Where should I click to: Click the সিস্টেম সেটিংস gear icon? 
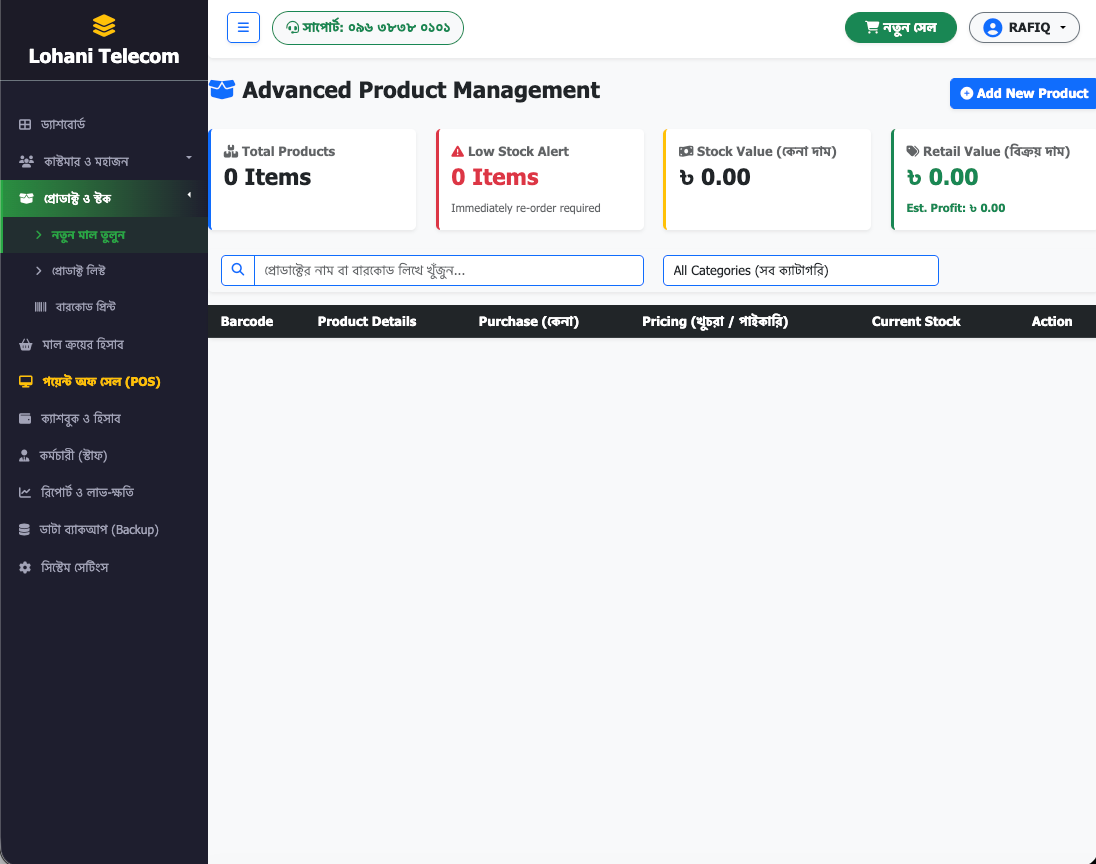point(25,567)
